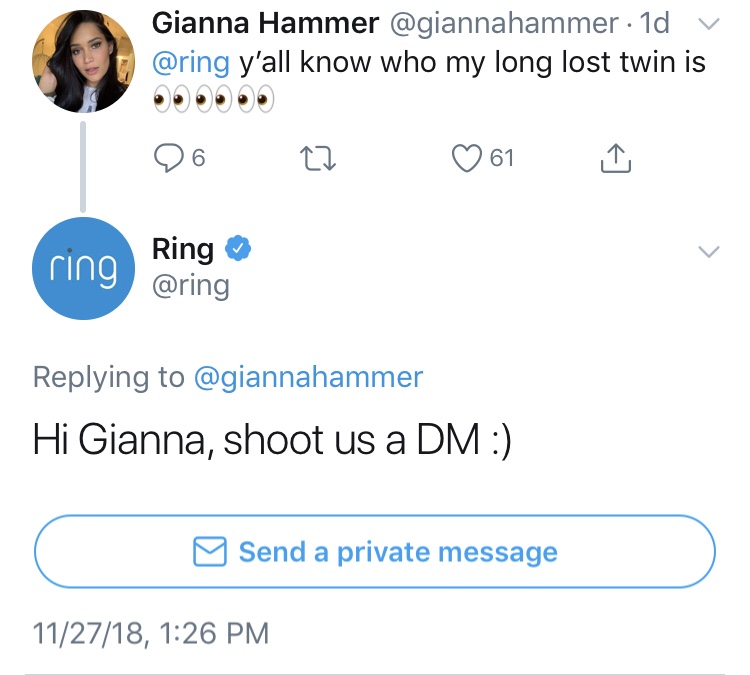750x675 pixels.
Task: Tap the Hi Gianna reply text
Action: pos(272,440)
